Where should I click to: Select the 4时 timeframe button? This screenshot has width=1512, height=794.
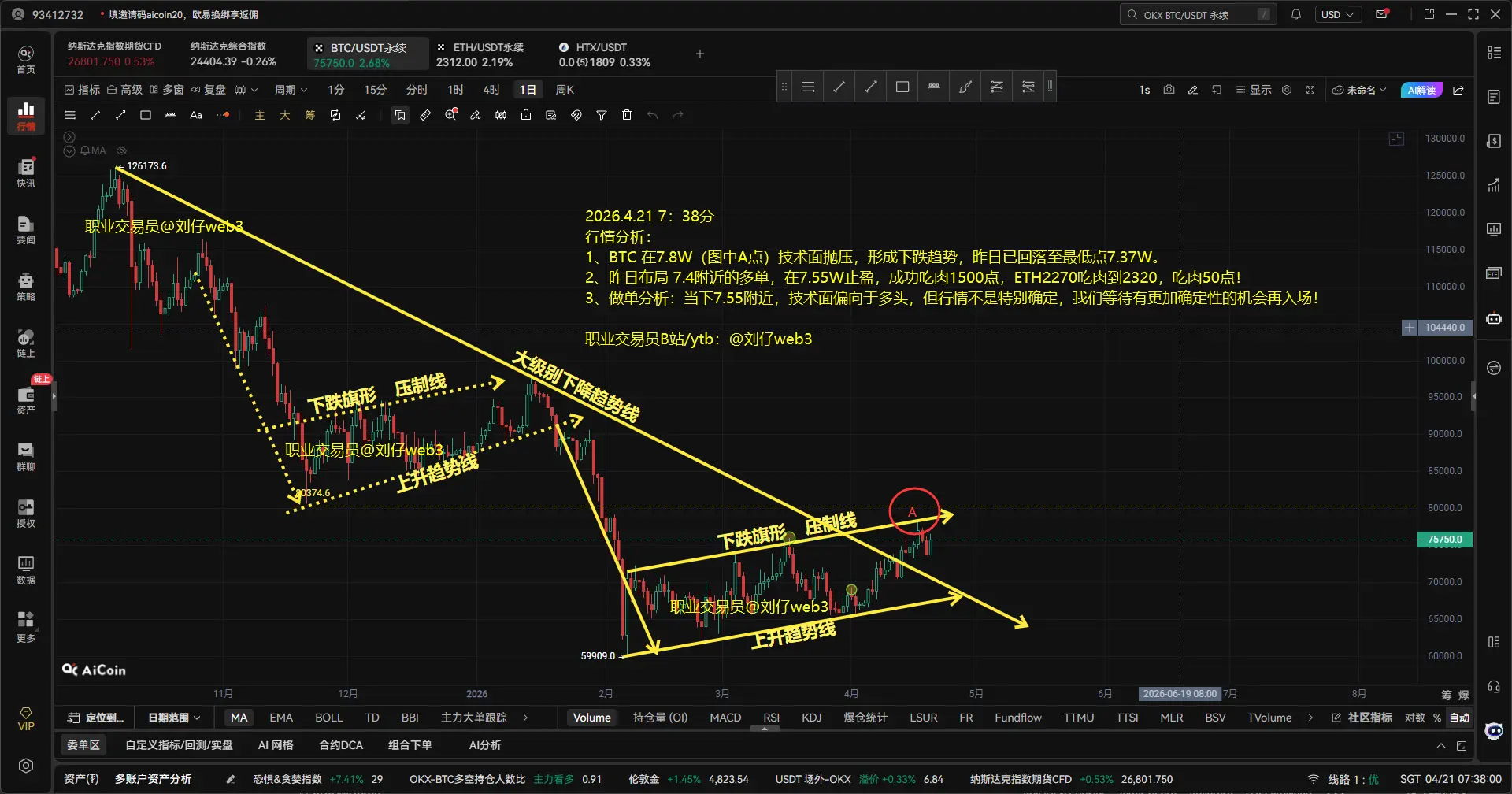491,90
